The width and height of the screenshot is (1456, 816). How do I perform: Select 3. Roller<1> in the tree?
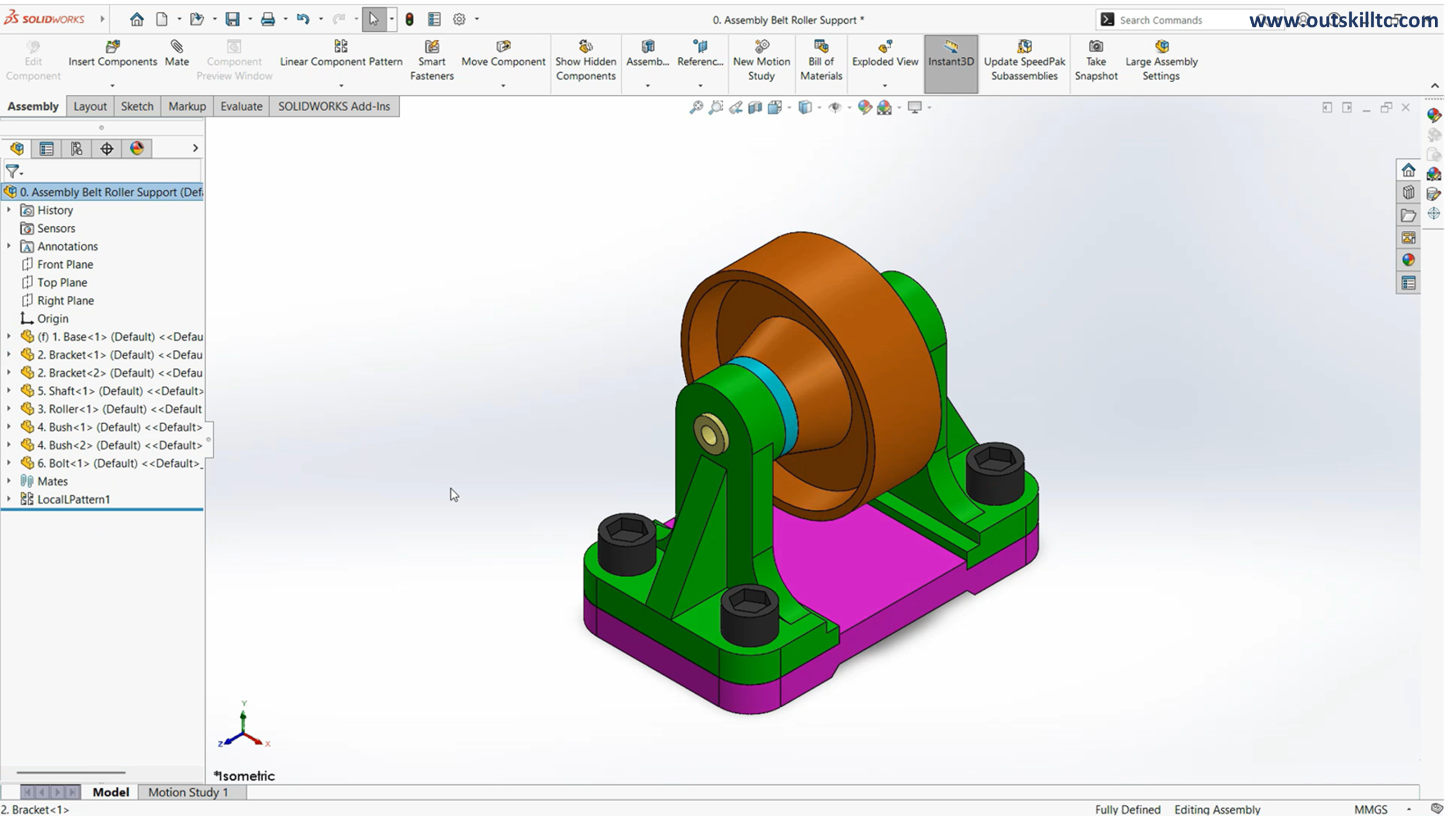point(111,409)
